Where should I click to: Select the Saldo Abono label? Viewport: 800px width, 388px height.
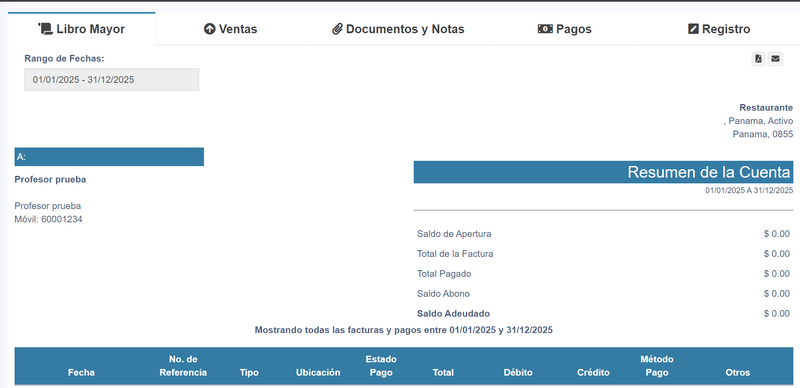click(443, 294)
